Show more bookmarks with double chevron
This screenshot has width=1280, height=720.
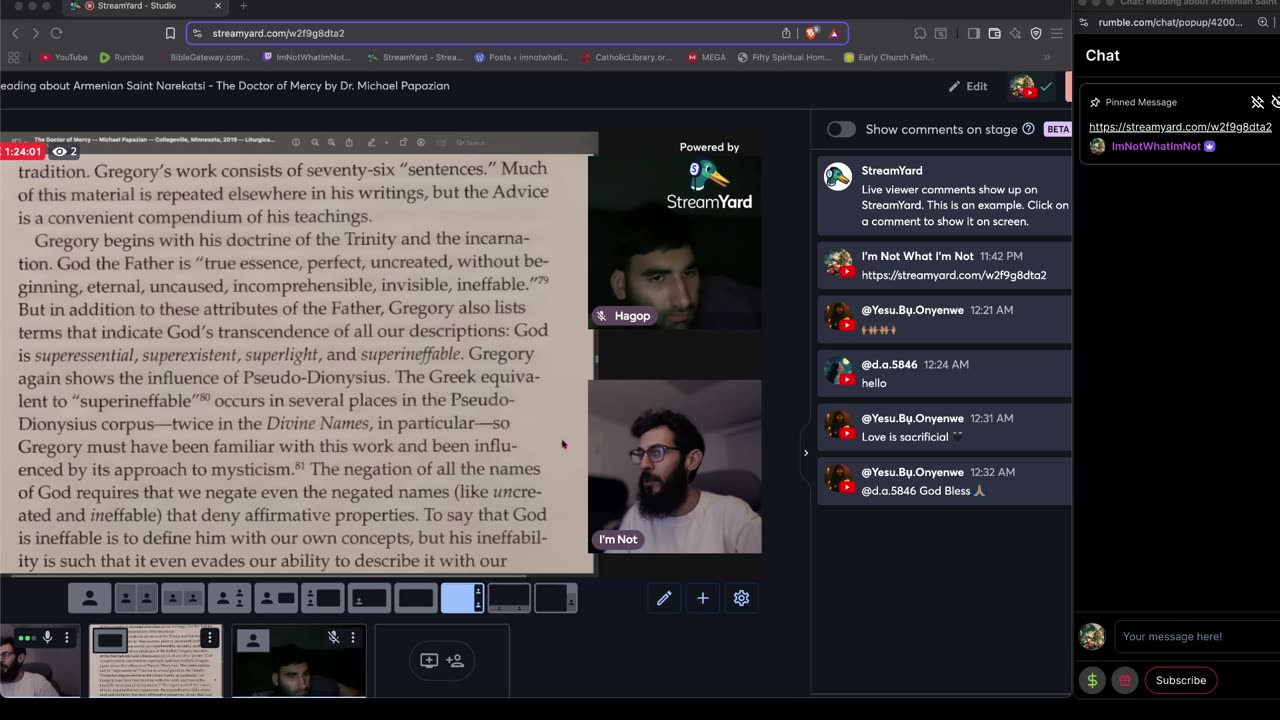point(1047,57)
